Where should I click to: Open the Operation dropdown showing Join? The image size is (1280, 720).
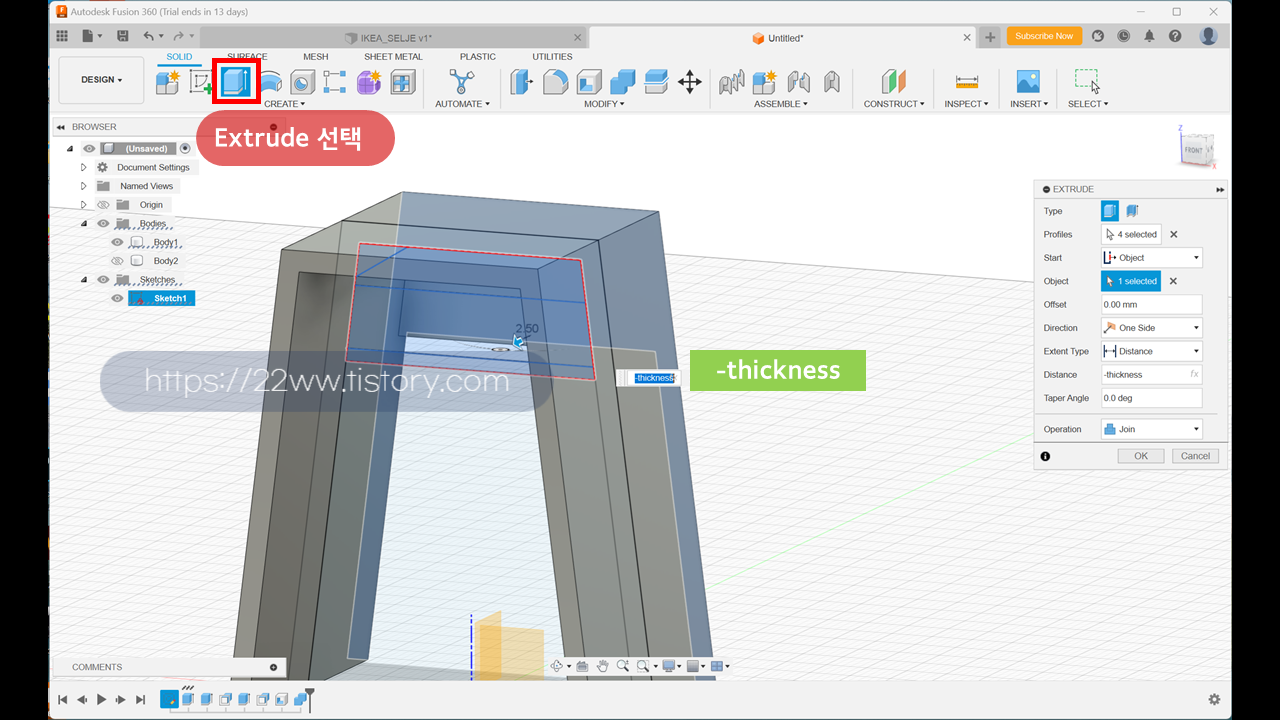1152,429
